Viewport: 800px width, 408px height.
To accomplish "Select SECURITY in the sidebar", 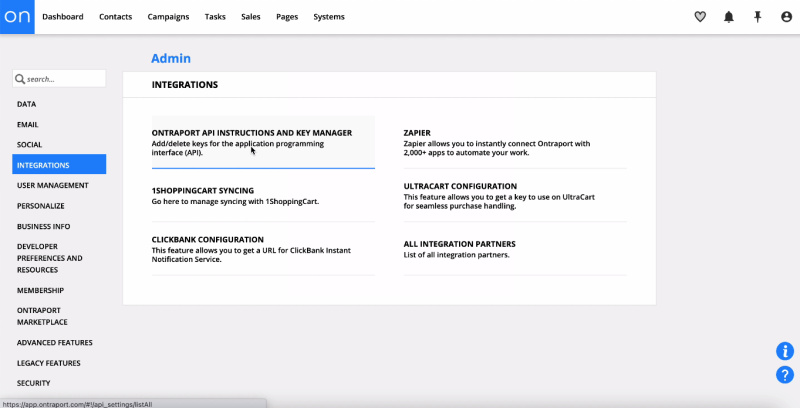I will pyautogui.click(x=34, y=383).
